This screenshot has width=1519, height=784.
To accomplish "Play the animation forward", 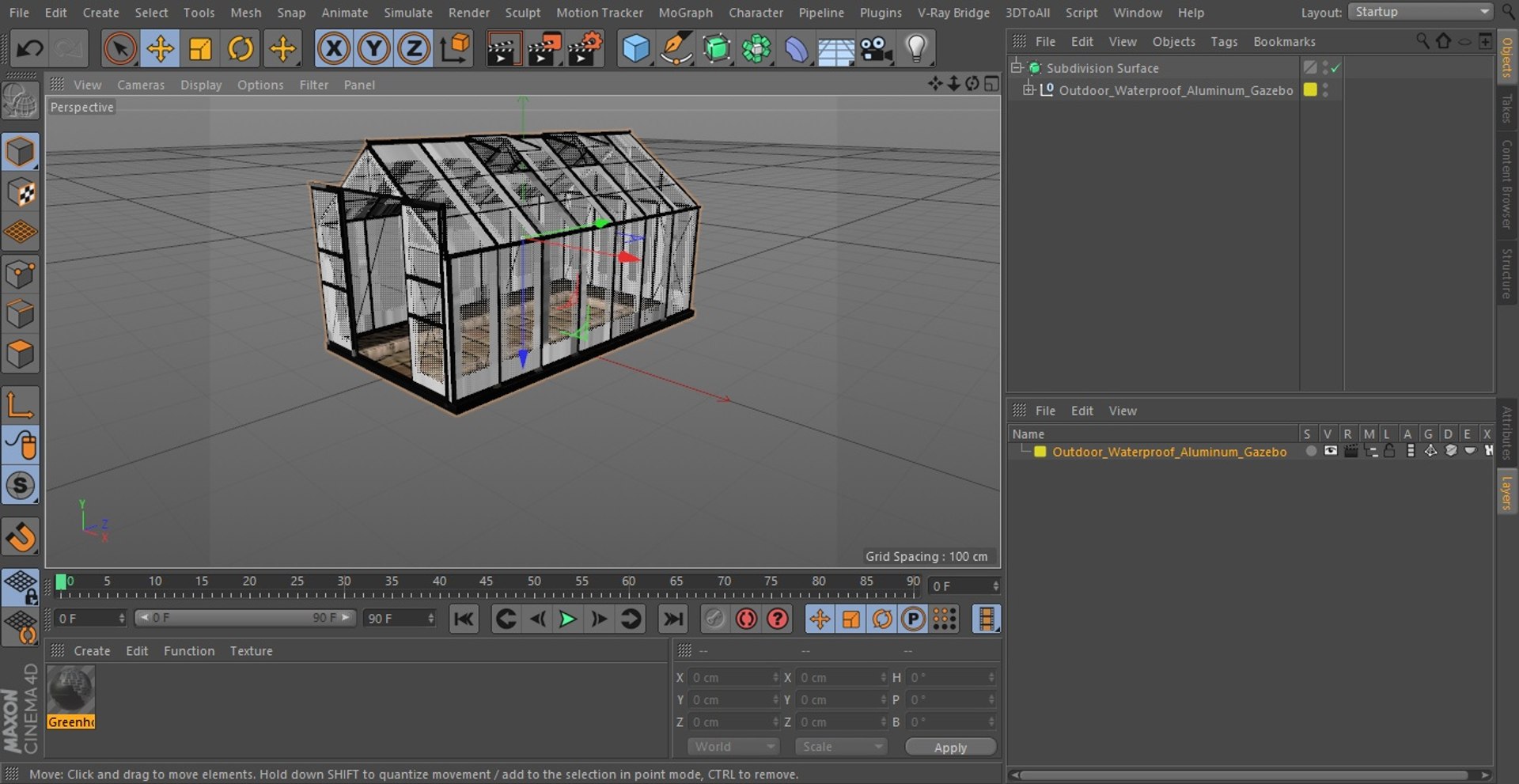I will click(x=567, y=619).
